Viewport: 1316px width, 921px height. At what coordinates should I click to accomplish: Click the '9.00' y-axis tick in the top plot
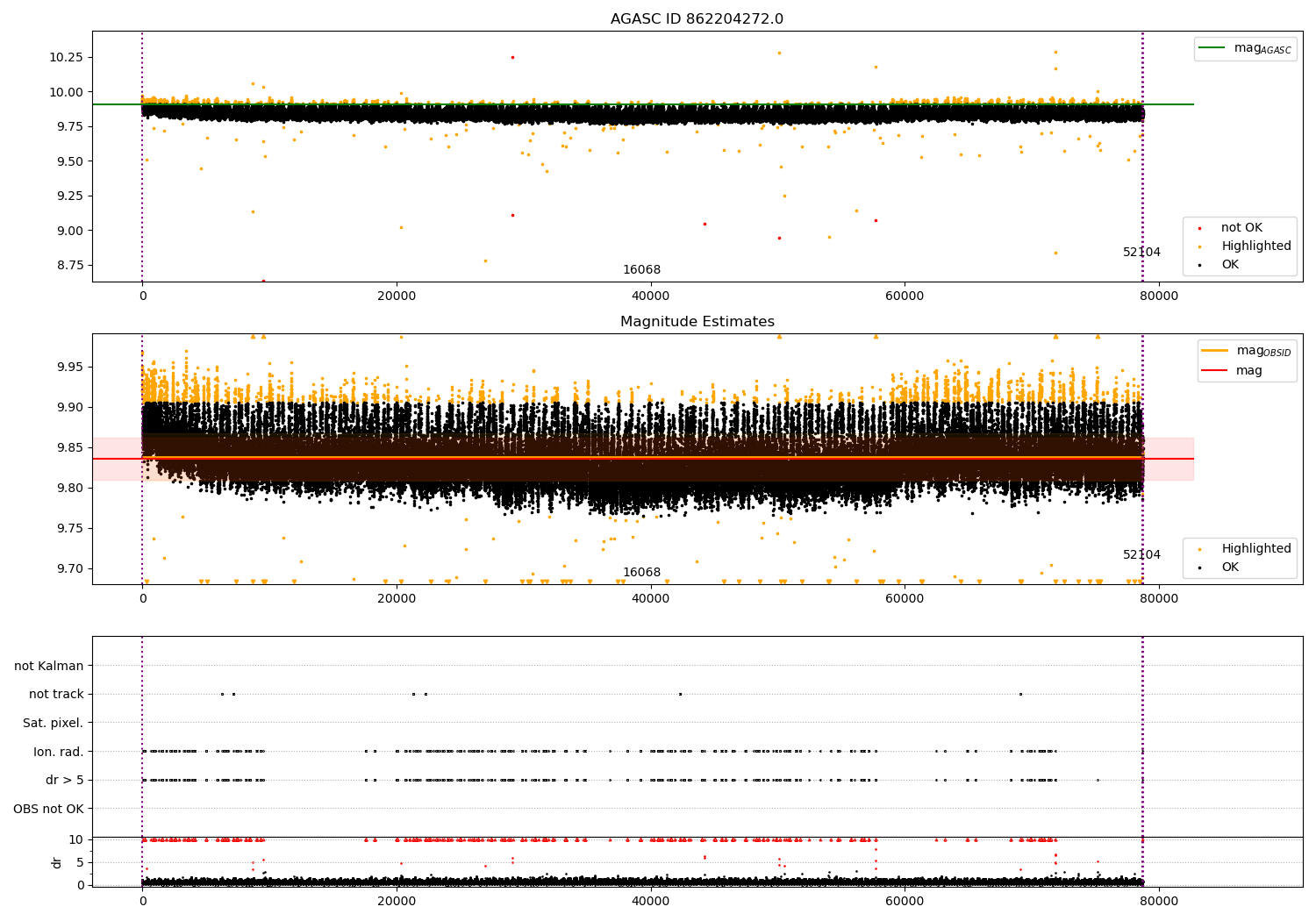coord(69,231)
